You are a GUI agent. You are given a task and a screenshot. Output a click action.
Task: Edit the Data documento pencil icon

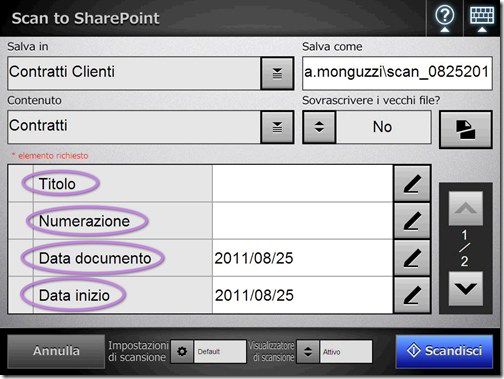pos(412,258)
